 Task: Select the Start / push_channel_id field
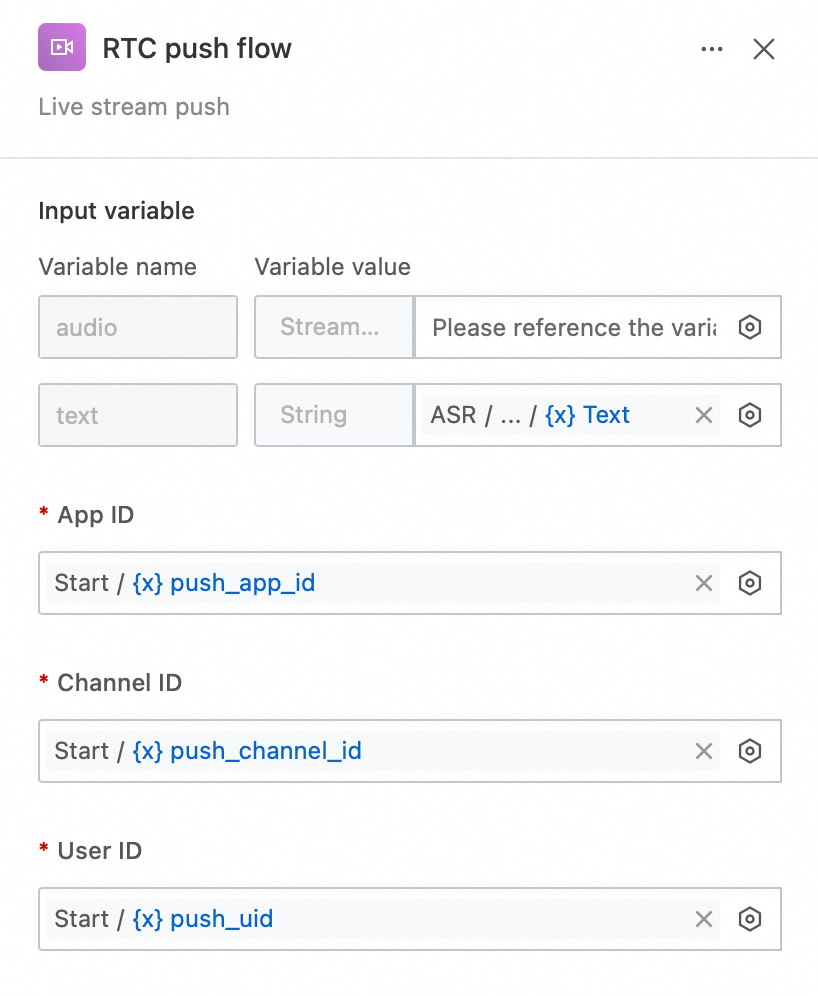point(360,751)
